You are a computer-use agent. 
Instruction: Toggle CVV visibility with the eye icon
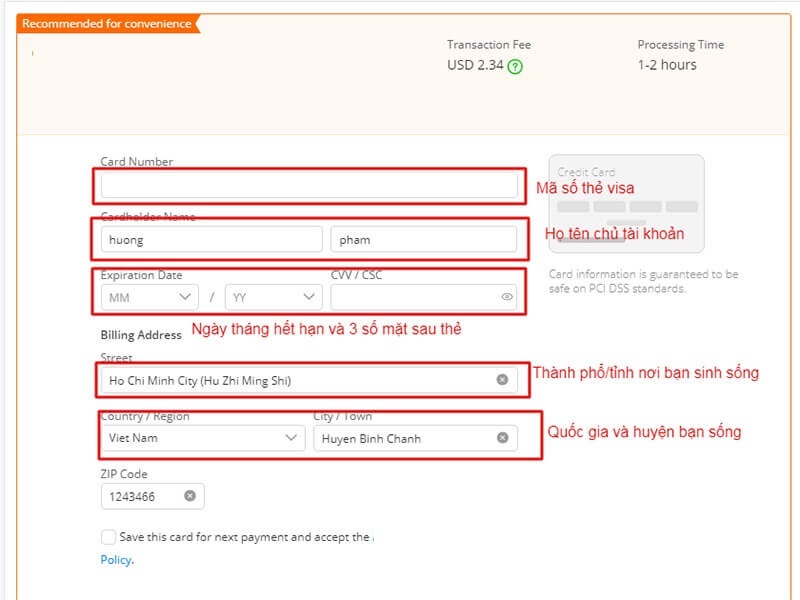507,297
